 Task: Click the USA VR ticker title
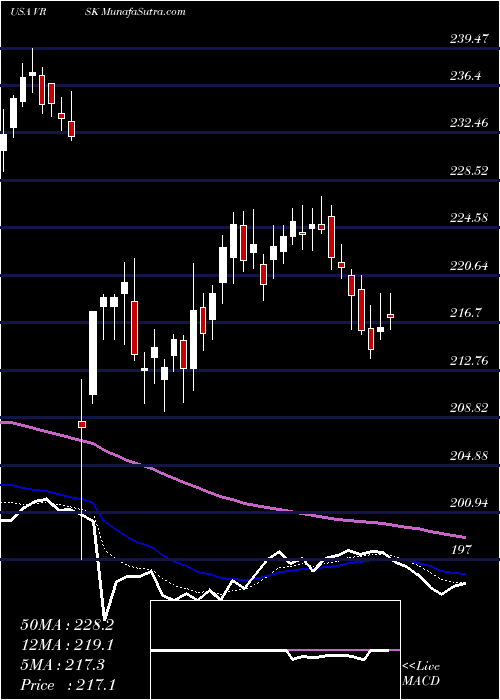pyautogui.click(x=29, y=12)
